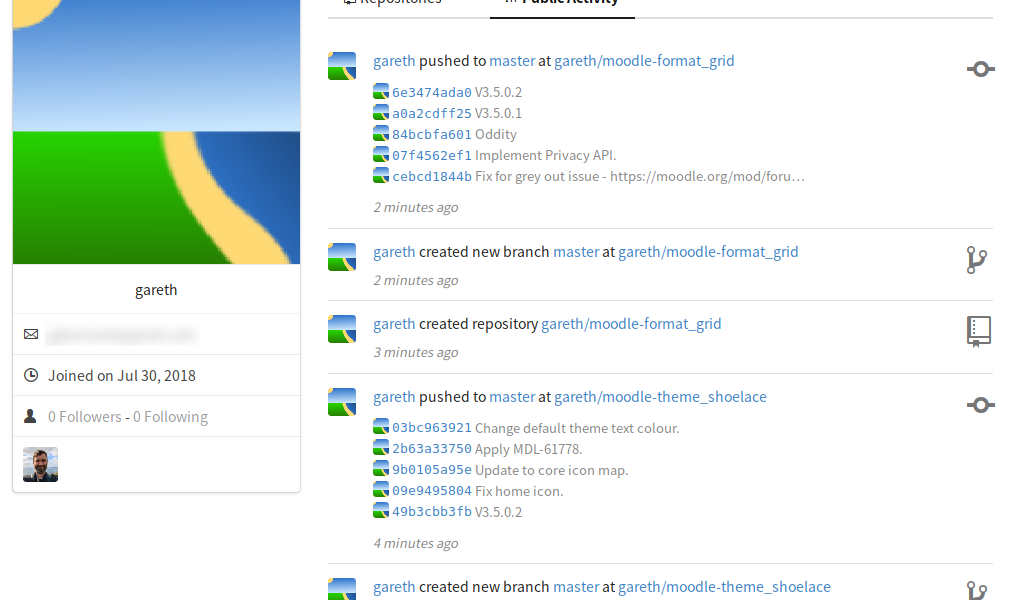
Task: Open gareth/moodle-format_grid in created repository entry
Action: [x=631, y=324]
